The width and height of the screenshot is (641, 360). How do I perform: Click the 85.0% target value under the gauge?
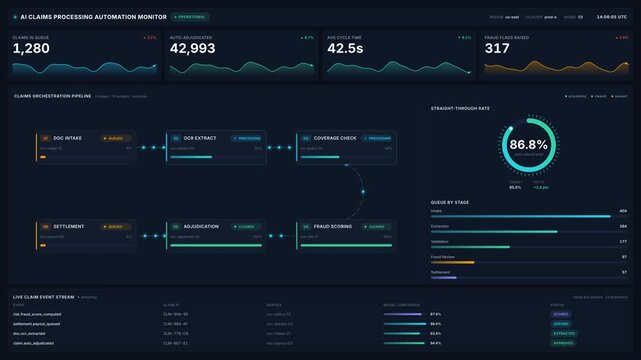(x=515, y=187)
